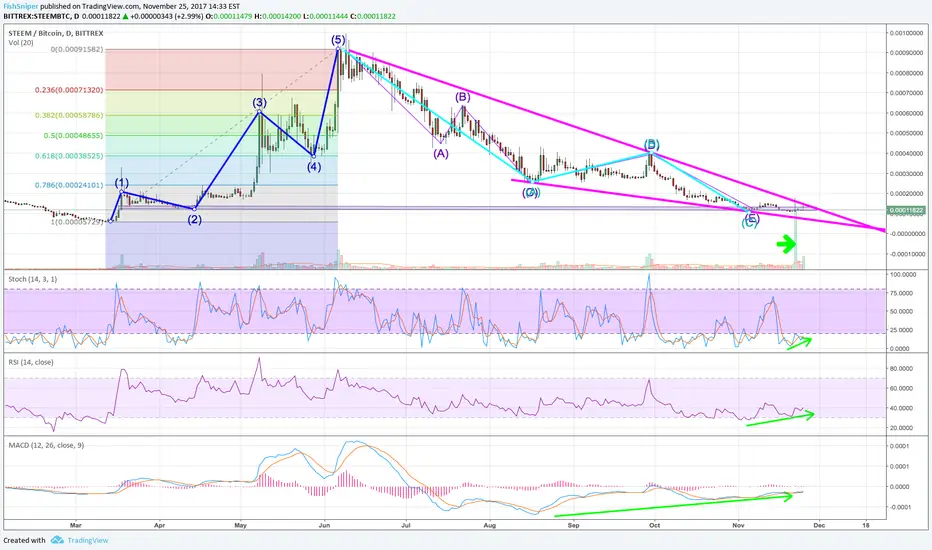Click the Dec label on time axis
Image resolution: width=932 pixels, height=550 pixels.
point(819,525)
